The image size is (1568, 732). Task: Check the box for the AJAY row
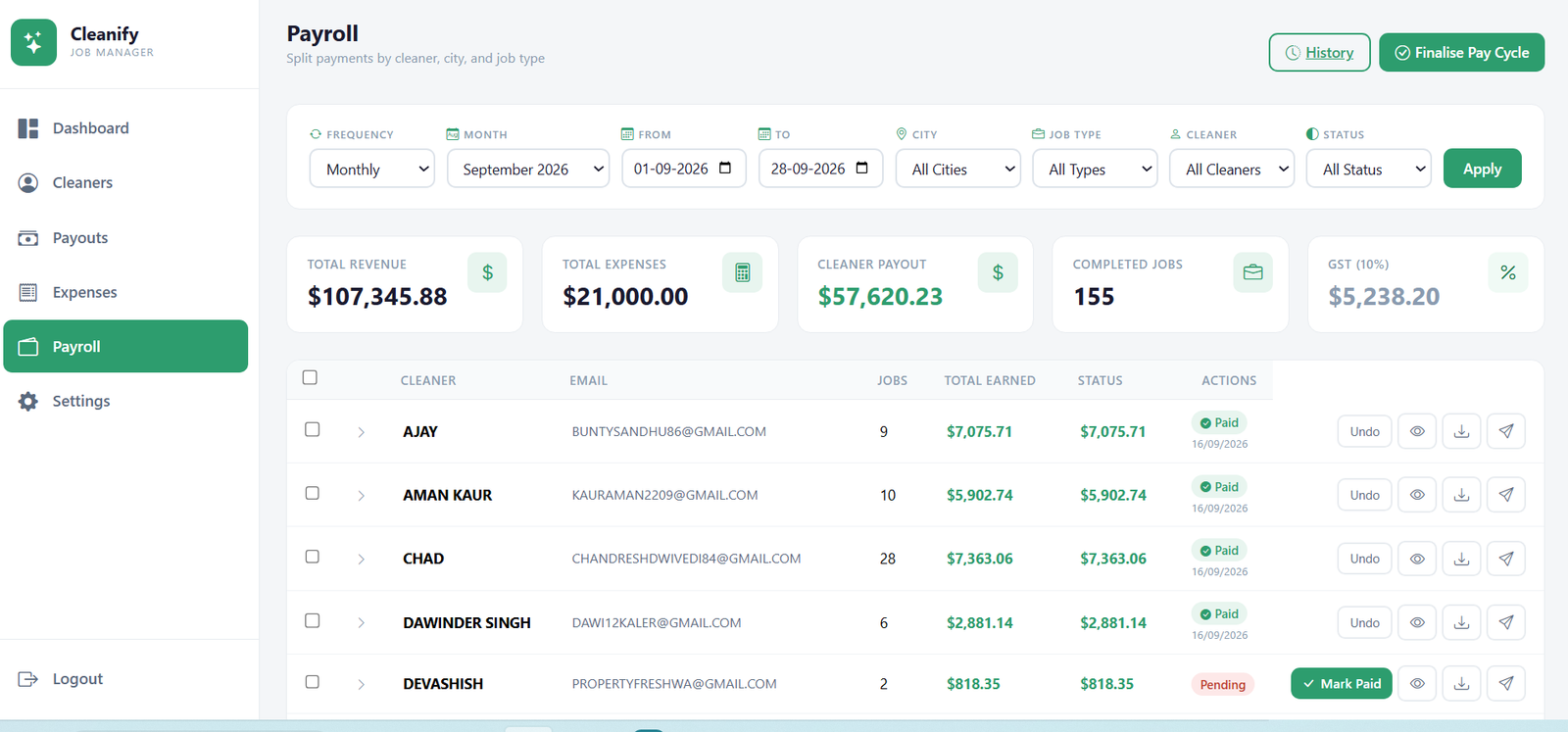coord(312,429)
